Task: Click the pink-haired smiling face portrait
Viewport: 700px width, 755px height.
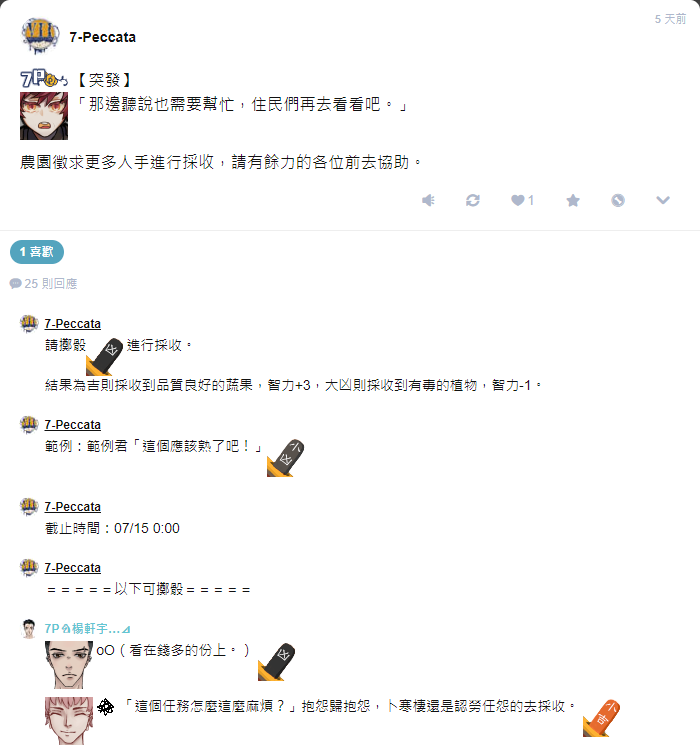Action: point(69,721)
